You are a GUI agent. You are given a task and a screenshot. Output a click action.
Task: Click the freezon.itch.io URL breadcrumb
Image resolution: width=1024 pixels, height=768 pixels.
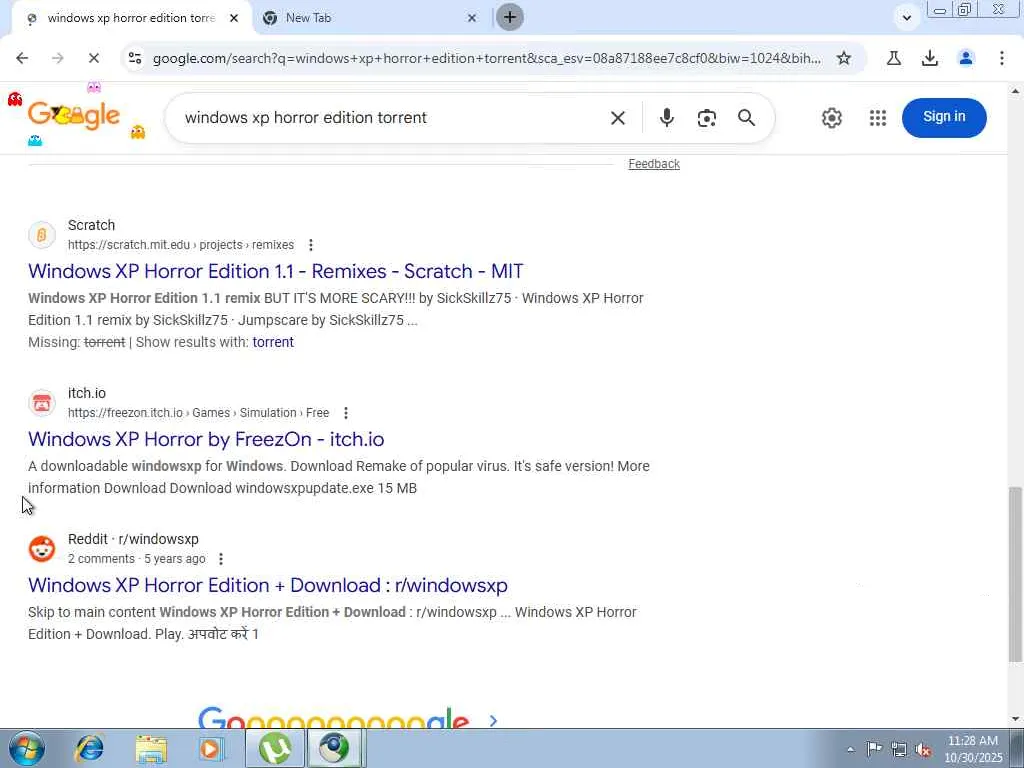point(199,413)
